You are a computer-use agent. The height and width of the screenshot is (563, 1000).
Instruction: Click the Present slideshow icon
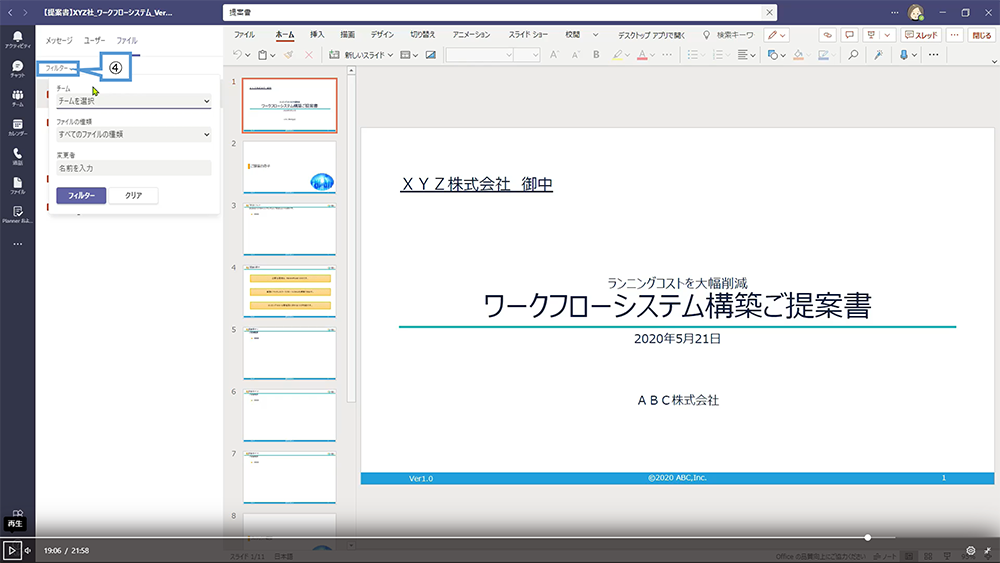871,35
